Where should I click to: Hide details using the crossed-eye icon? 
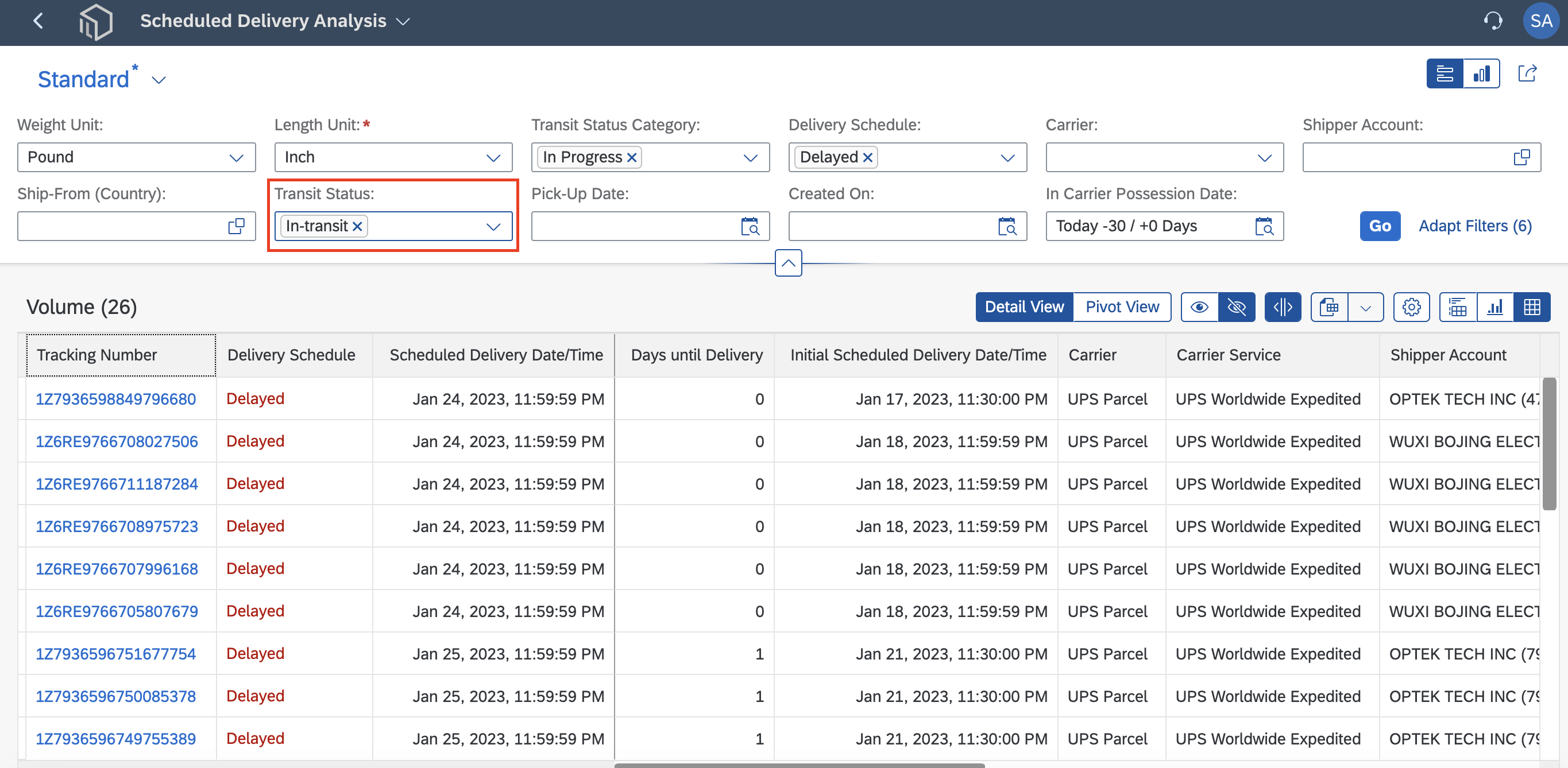pos(1236,307)
